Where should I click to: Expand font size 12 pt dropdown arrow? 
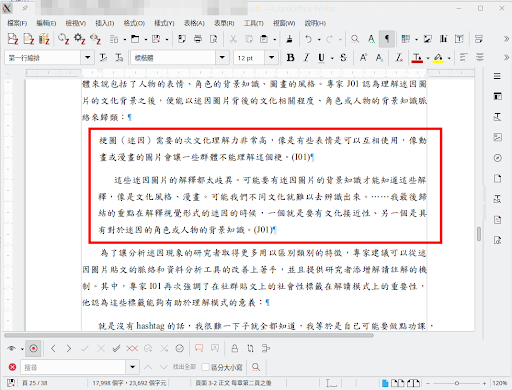pyautogui.click(x=271, y=58)
